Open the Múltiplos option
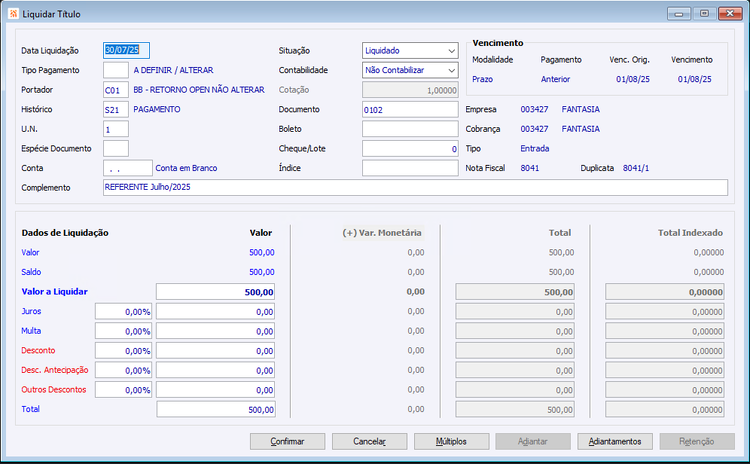The height and width of the screenshot is (464, 750). tap(451, 442)
